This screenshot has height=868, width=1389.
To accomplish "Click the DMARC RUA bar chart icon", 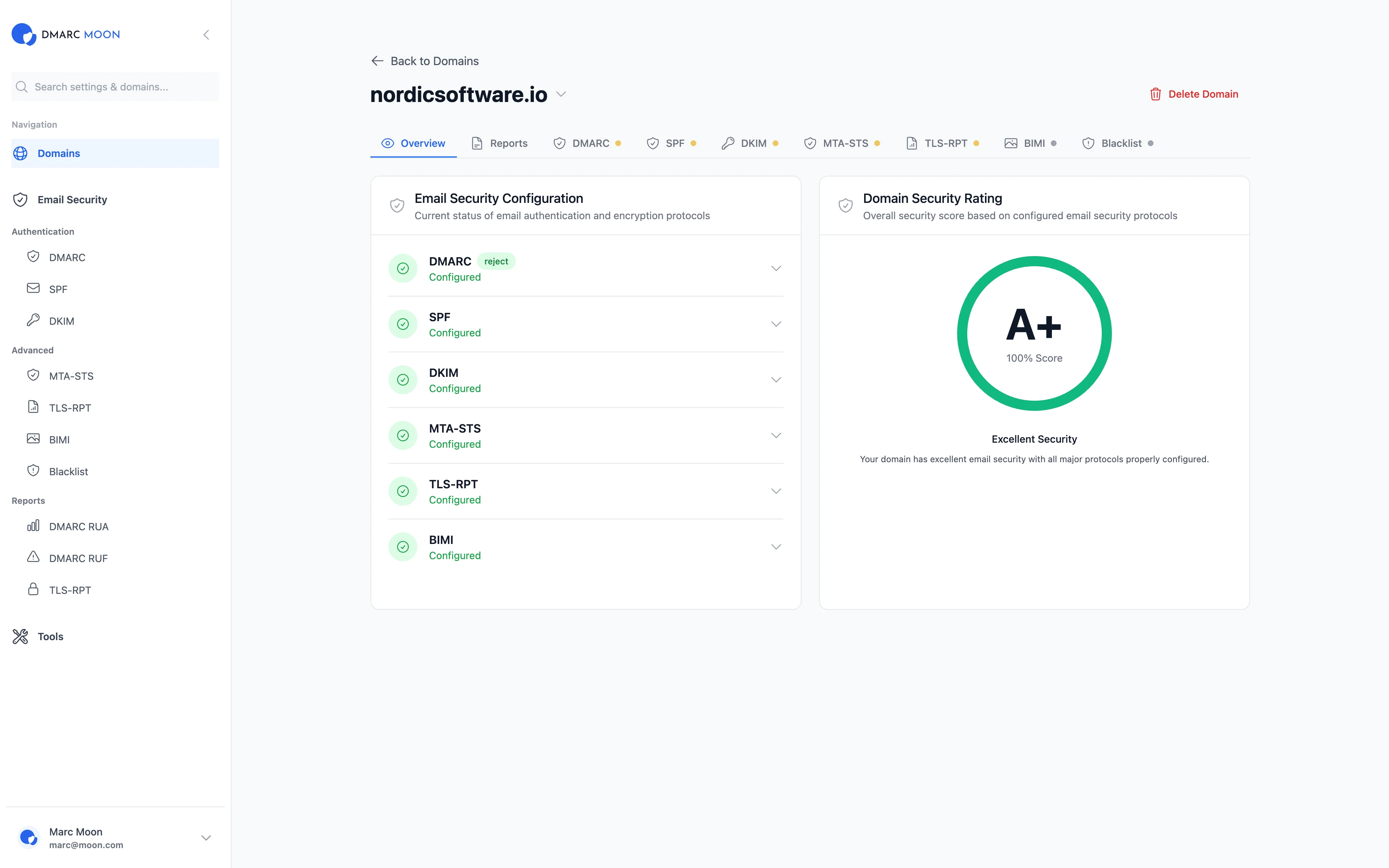I will click(x=33, y=526).
